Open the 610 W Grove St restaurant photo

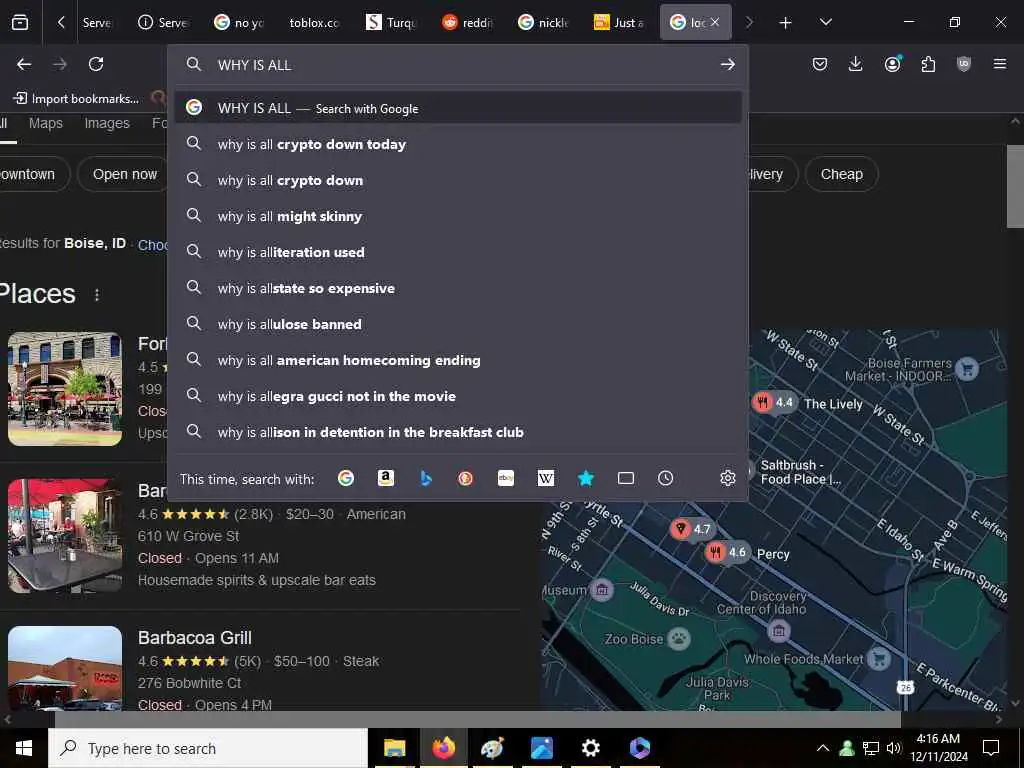tap(65, 536)
